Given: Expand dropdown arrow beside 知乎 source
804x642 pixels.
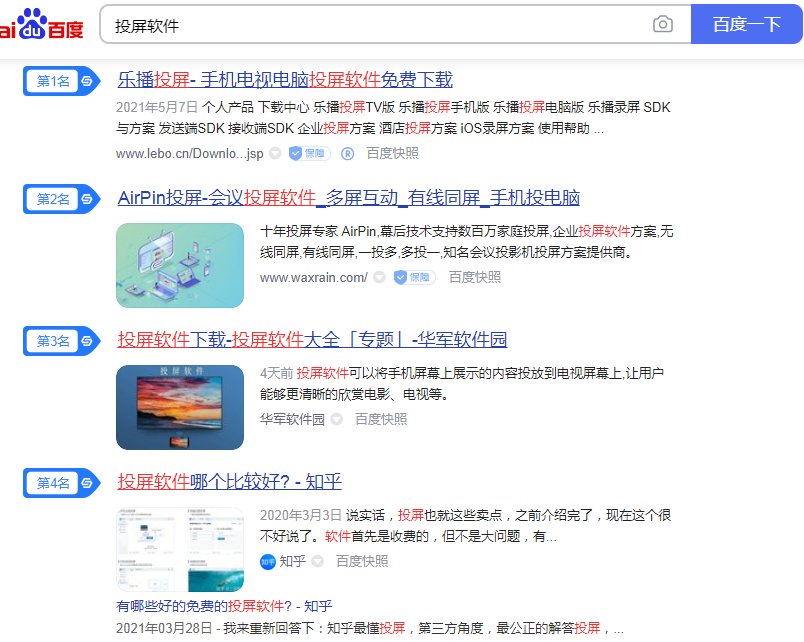Looking at the screenshot, I should (x=318, y=561).
